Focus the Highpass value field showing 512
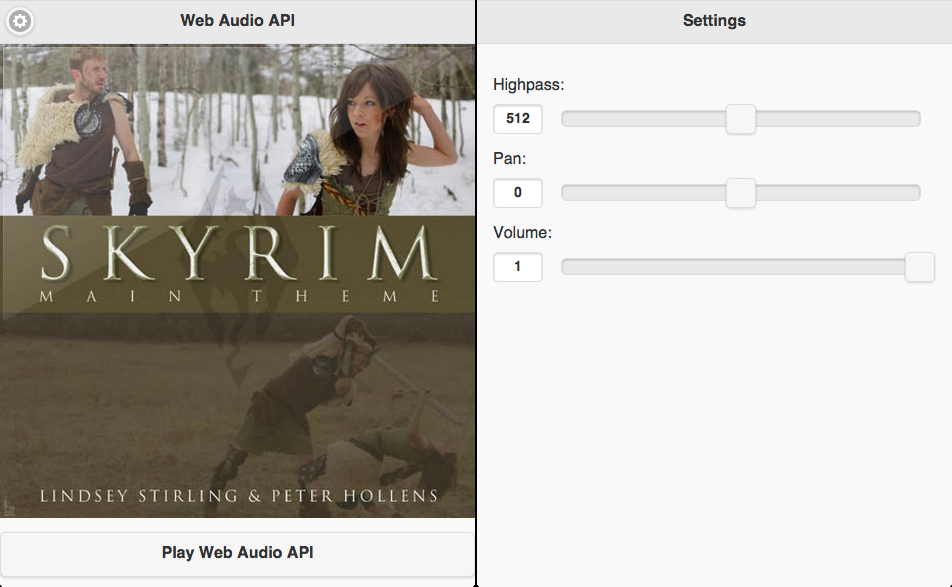This screenshot has width=952, height=587. [x=518, y=119]
